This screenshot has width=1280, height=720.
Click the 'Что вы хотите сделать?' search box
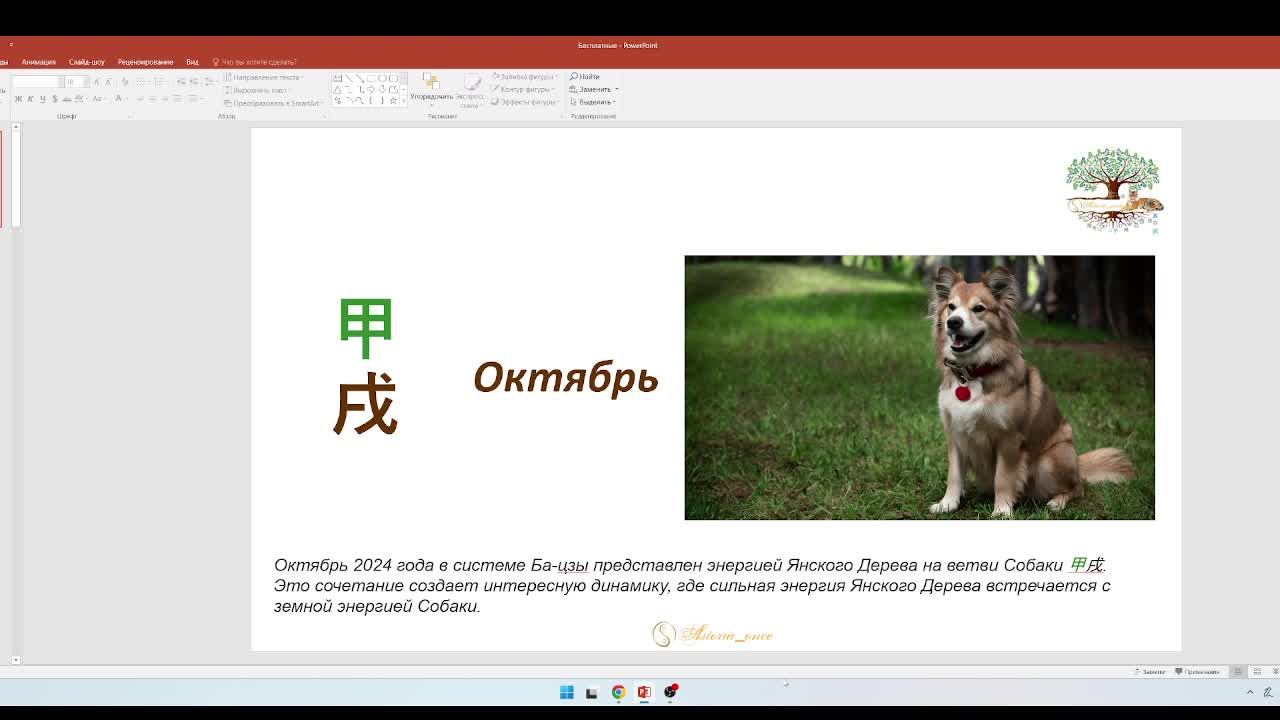[255, 62]
